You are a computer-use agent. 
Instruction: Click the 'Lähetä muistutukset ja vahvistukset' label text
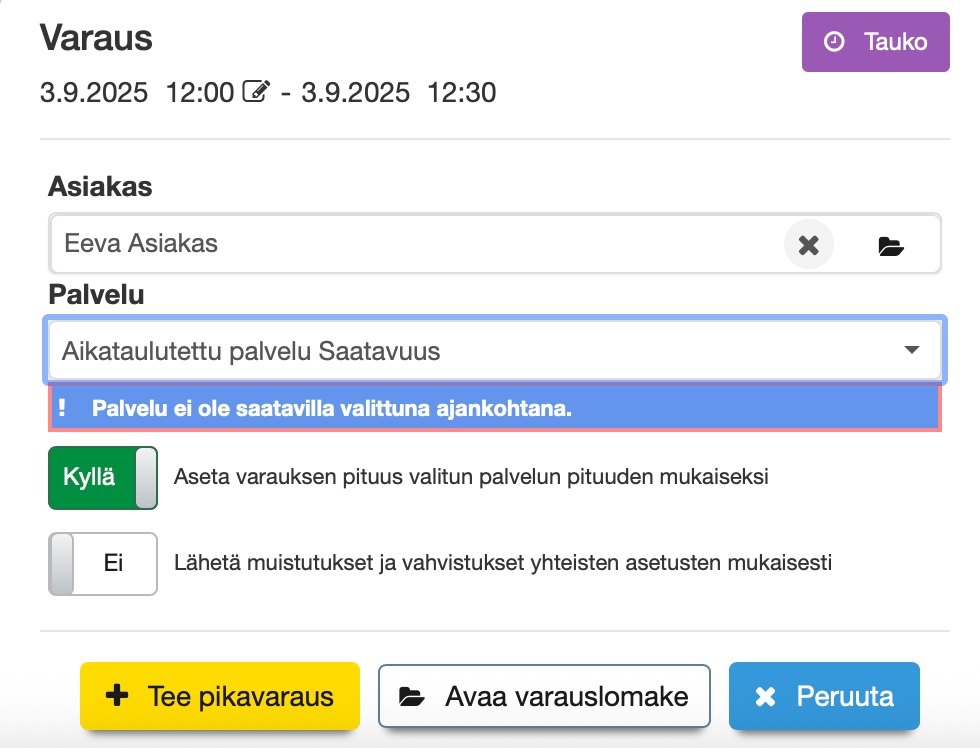pos(503,563)
